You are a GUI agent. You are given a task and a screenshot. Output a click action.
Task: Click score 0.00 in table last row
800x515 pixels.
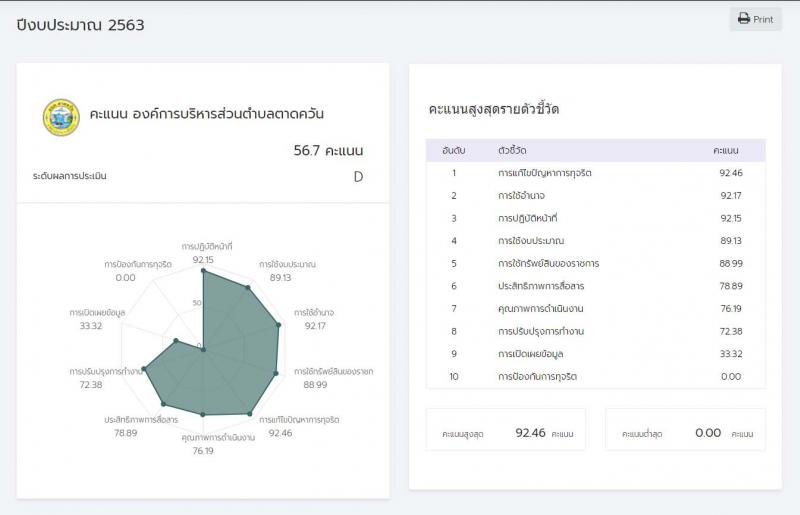pyautogui.click(x=731, y=376)
